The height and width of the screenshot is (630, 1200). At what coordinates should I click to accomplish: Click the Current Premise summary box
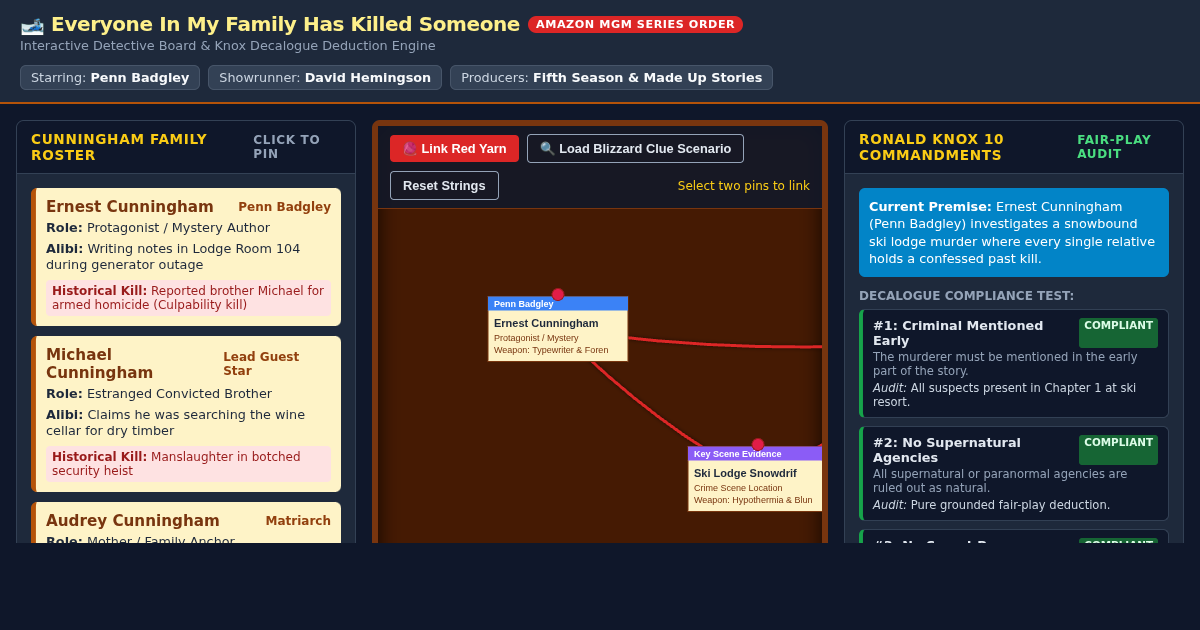(1014, 232)
